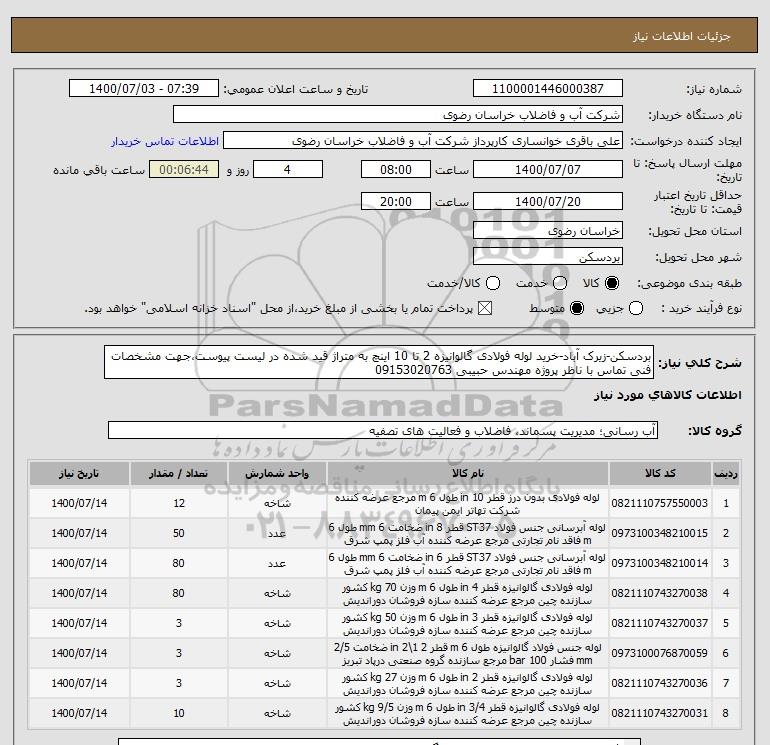Viewport: 770px width, 745px height.
Task: Select the کالا radio button
Action: pos(612,283)
